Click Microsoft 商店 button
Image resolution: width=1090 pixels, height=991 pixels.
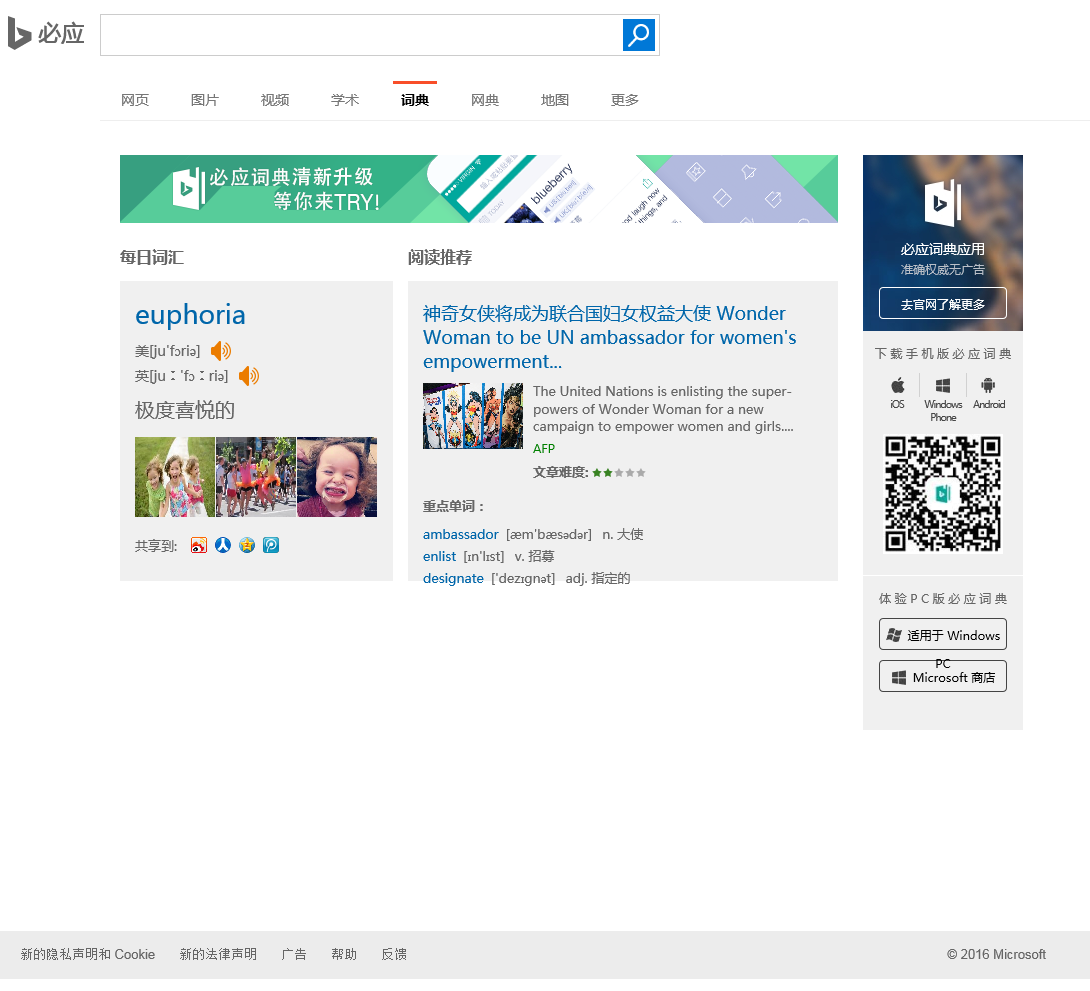[943, 676]
